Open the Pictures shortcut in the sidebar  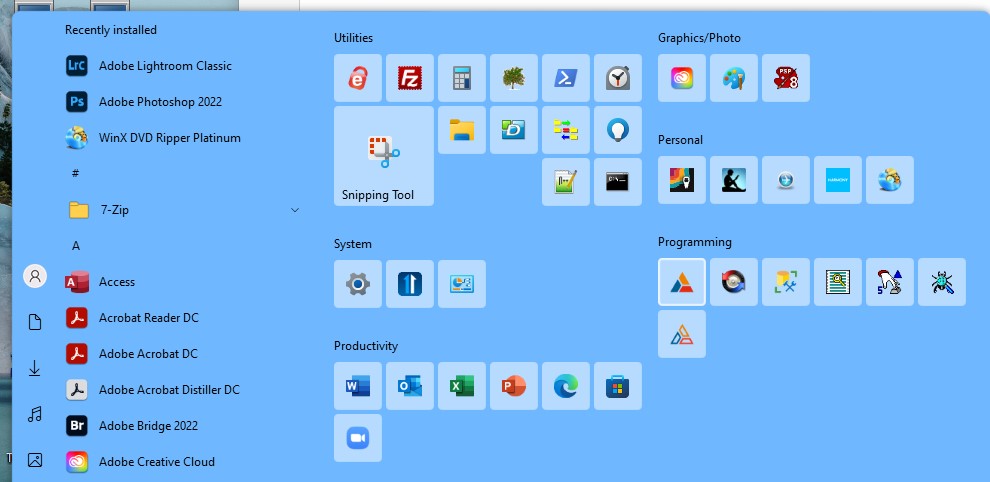(x=35, y=461)
